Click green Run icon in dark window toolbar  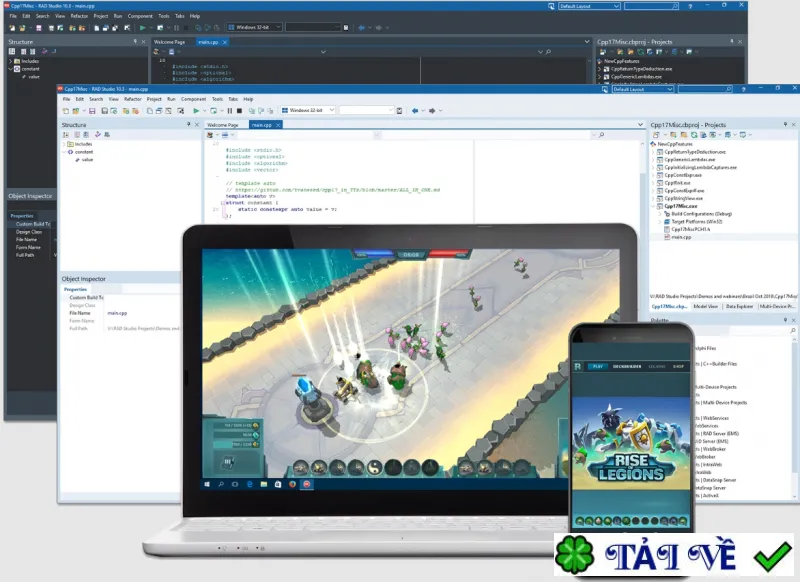point(143,28)
